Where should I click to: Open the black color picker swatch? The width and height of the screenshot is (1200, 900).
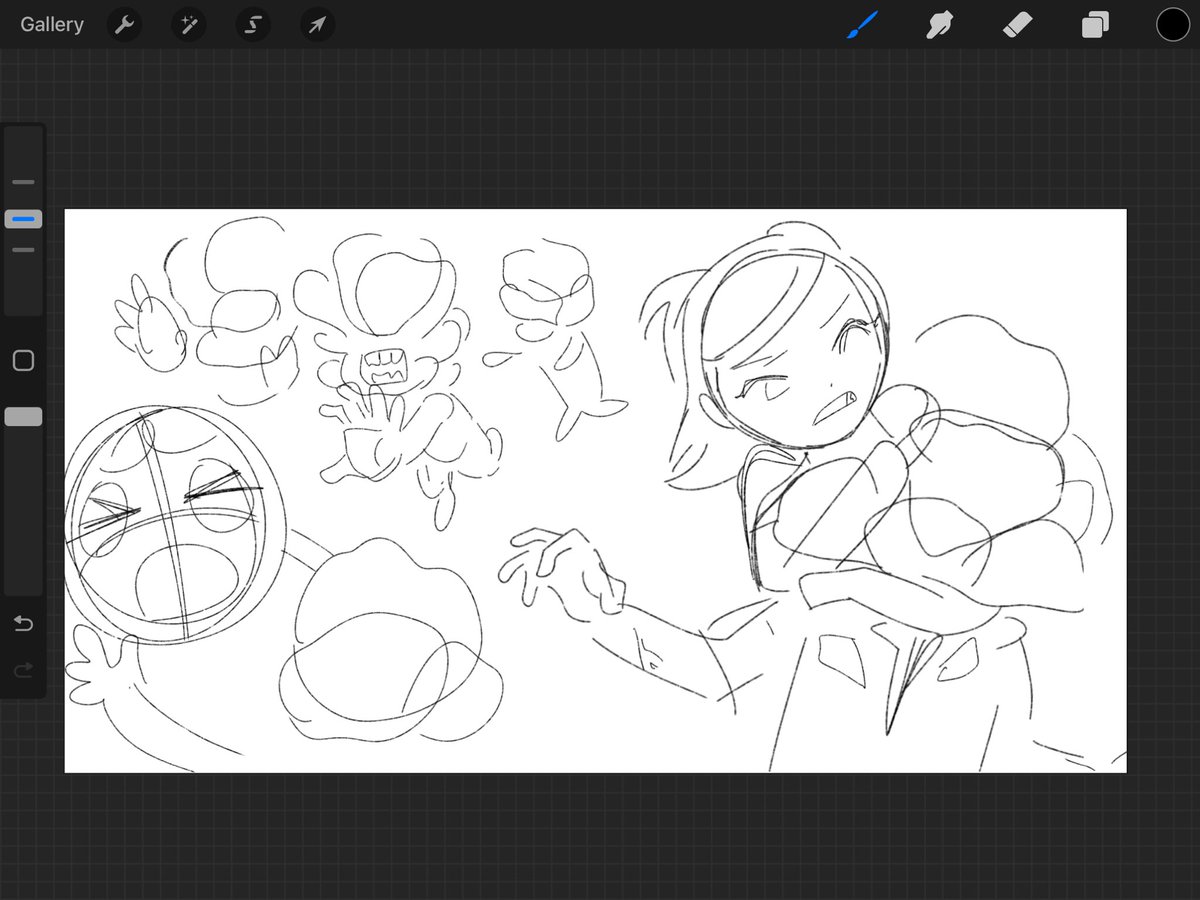click(x=1172, y=25)
